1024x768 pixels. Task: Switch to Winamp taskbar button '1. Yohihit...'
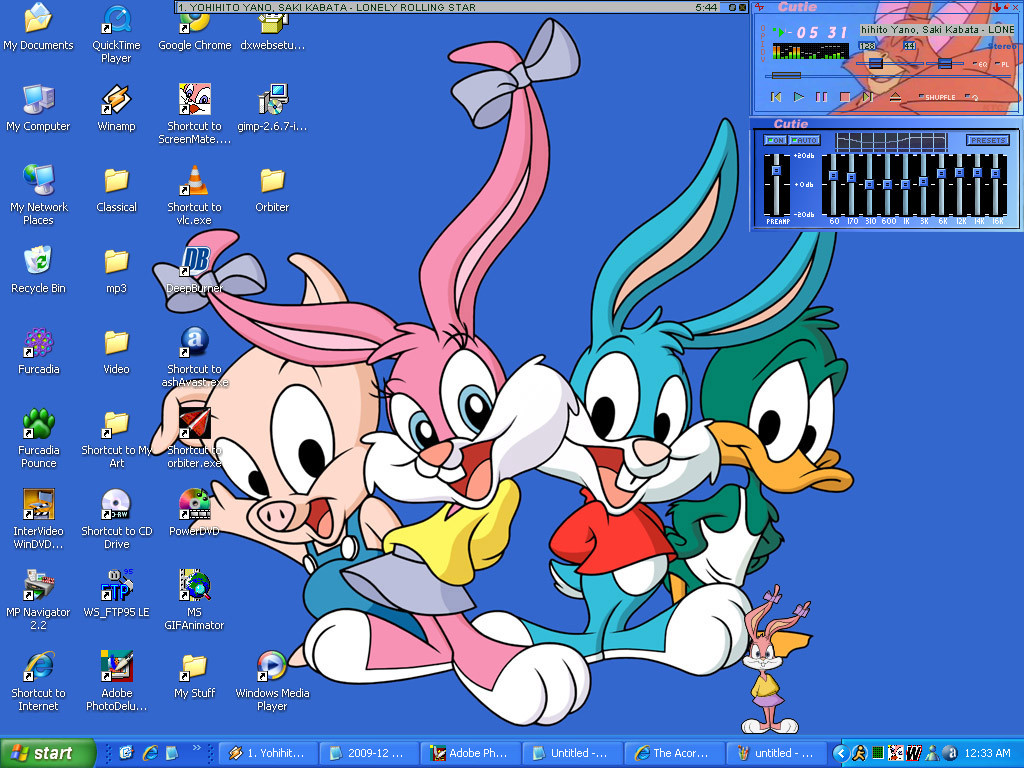tap(270, 753)
